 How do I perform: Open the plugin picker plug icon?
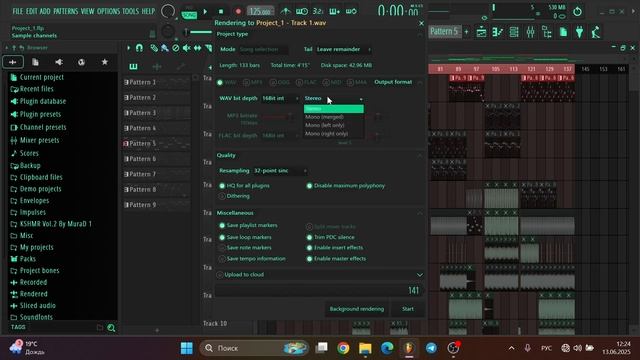pos(580,32)
